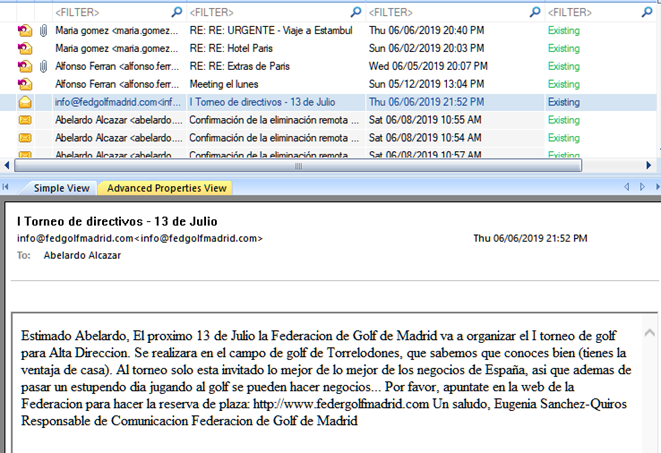
Task: Click envelope icon of 10:55 AM Abelardo Alcazar email
Action: pos(25,120)
